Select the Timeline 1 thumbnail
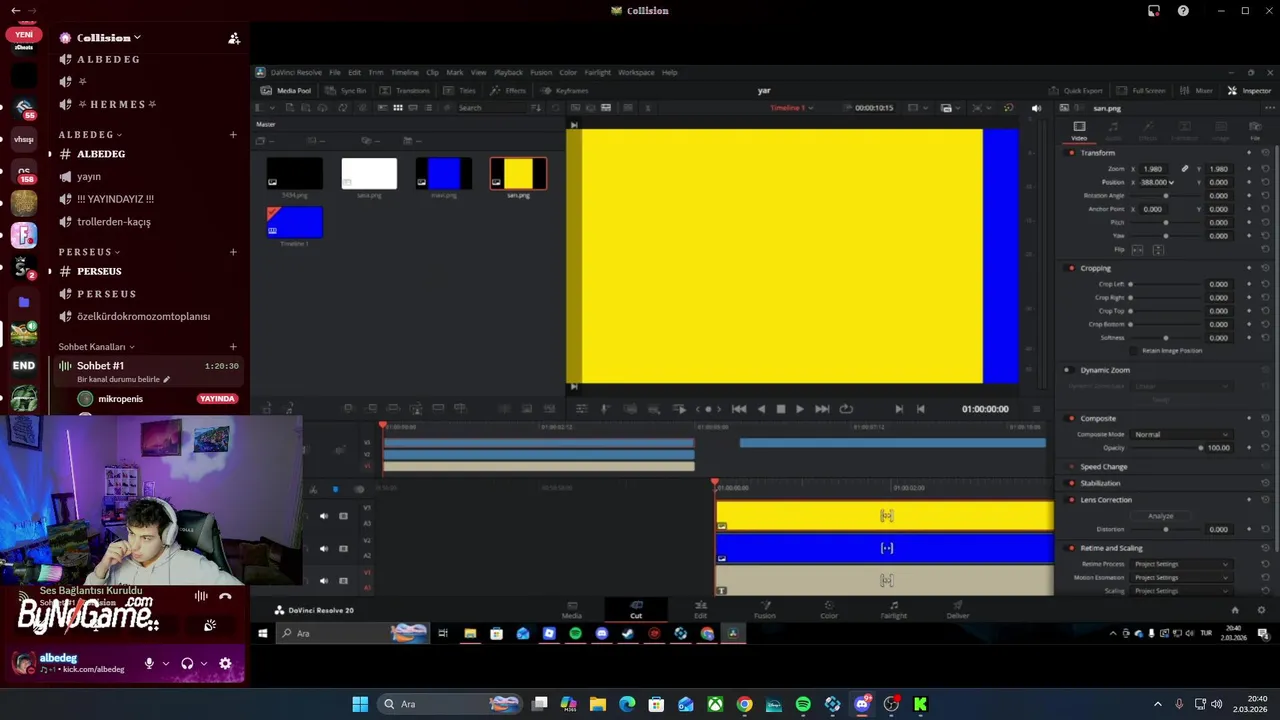This screenshot has width=1280, height=720. click(x=295, y=222)
